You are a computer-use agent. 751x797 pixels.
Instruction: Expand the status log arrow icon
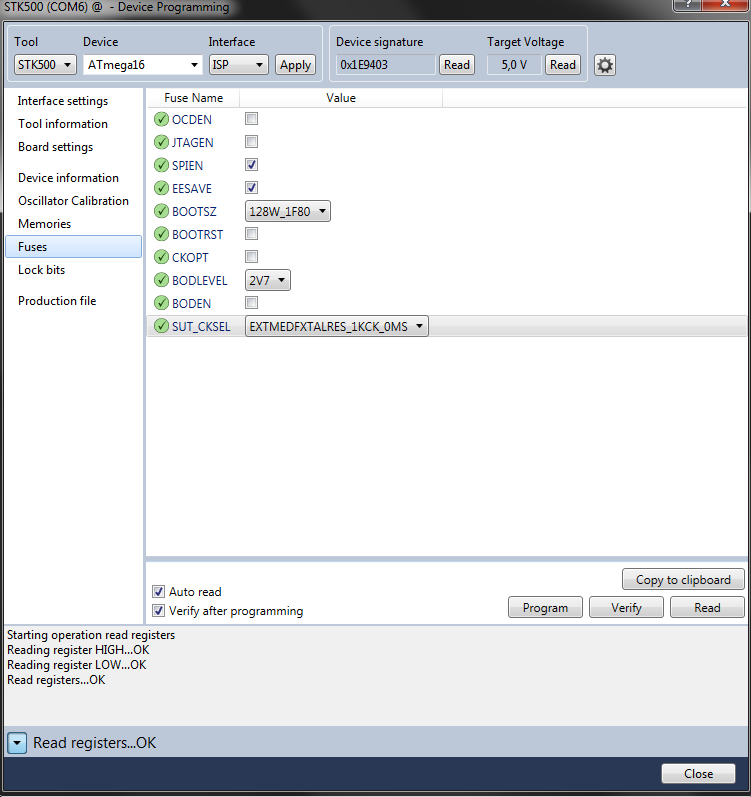[17, 743]
